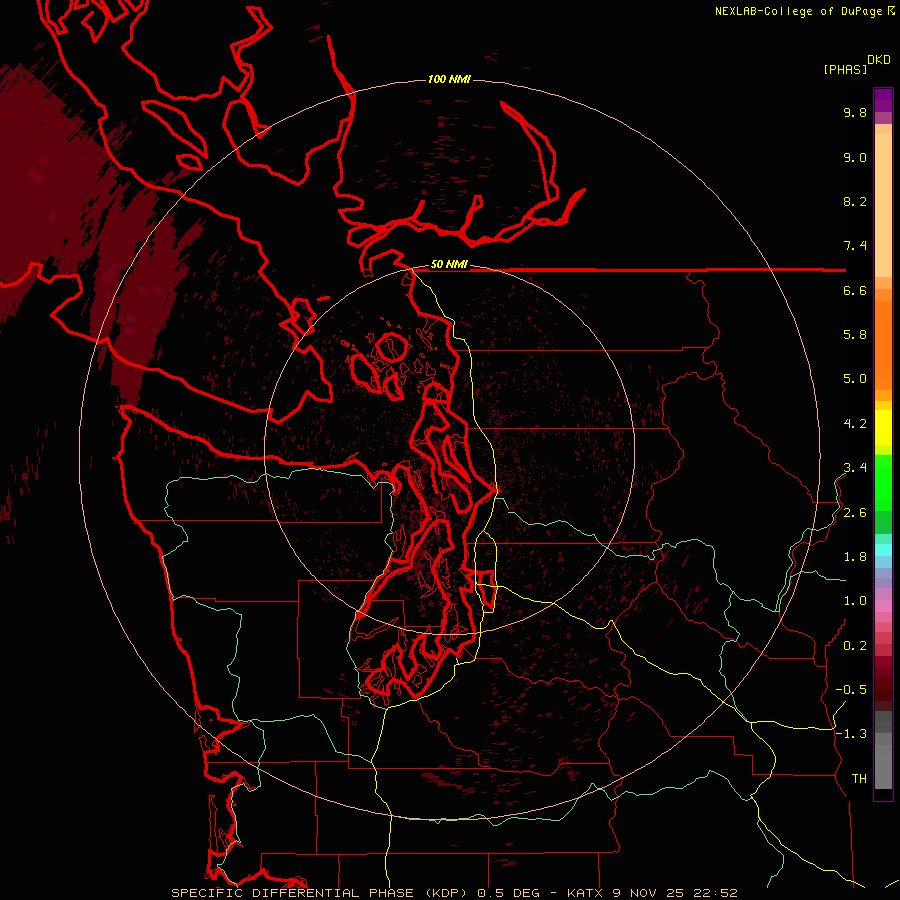Viewport: 900px width, 900px height.
Task: Select the pink segment of the color scale
Action: 883,606
